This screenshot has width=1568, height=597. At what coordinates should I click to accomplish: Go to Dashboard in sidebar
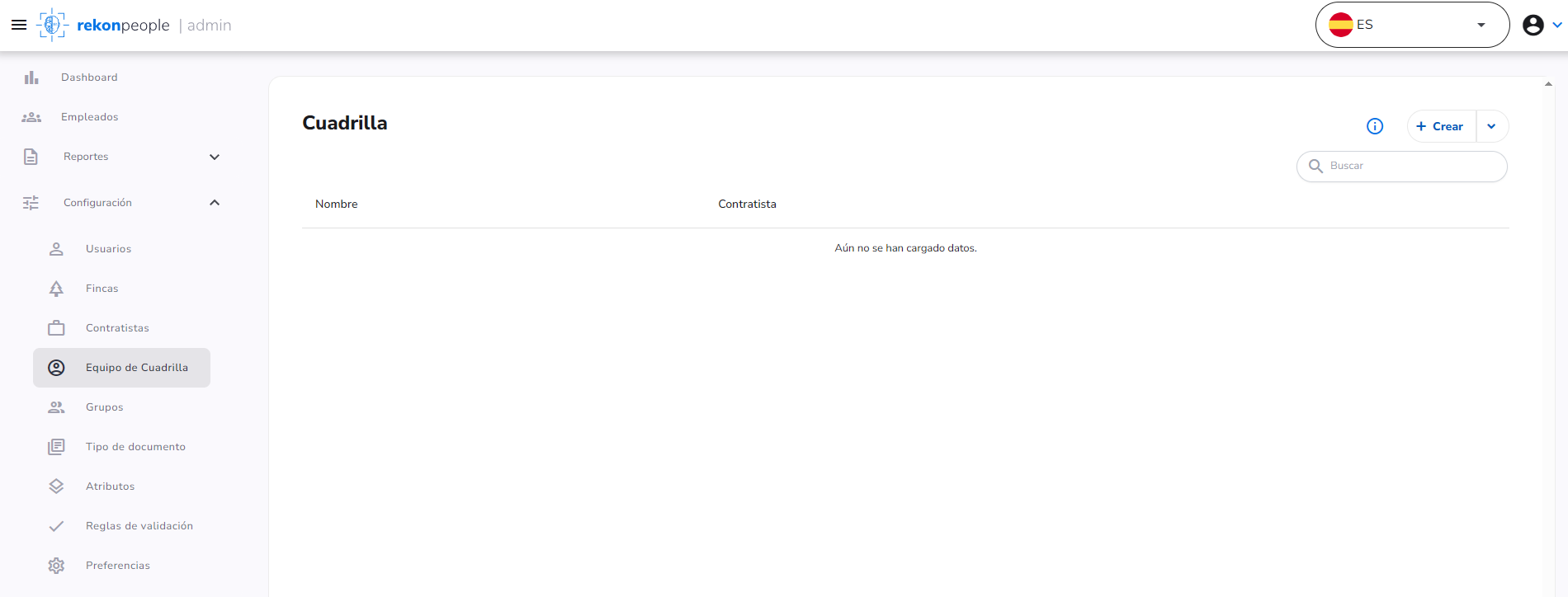point(89,78)
